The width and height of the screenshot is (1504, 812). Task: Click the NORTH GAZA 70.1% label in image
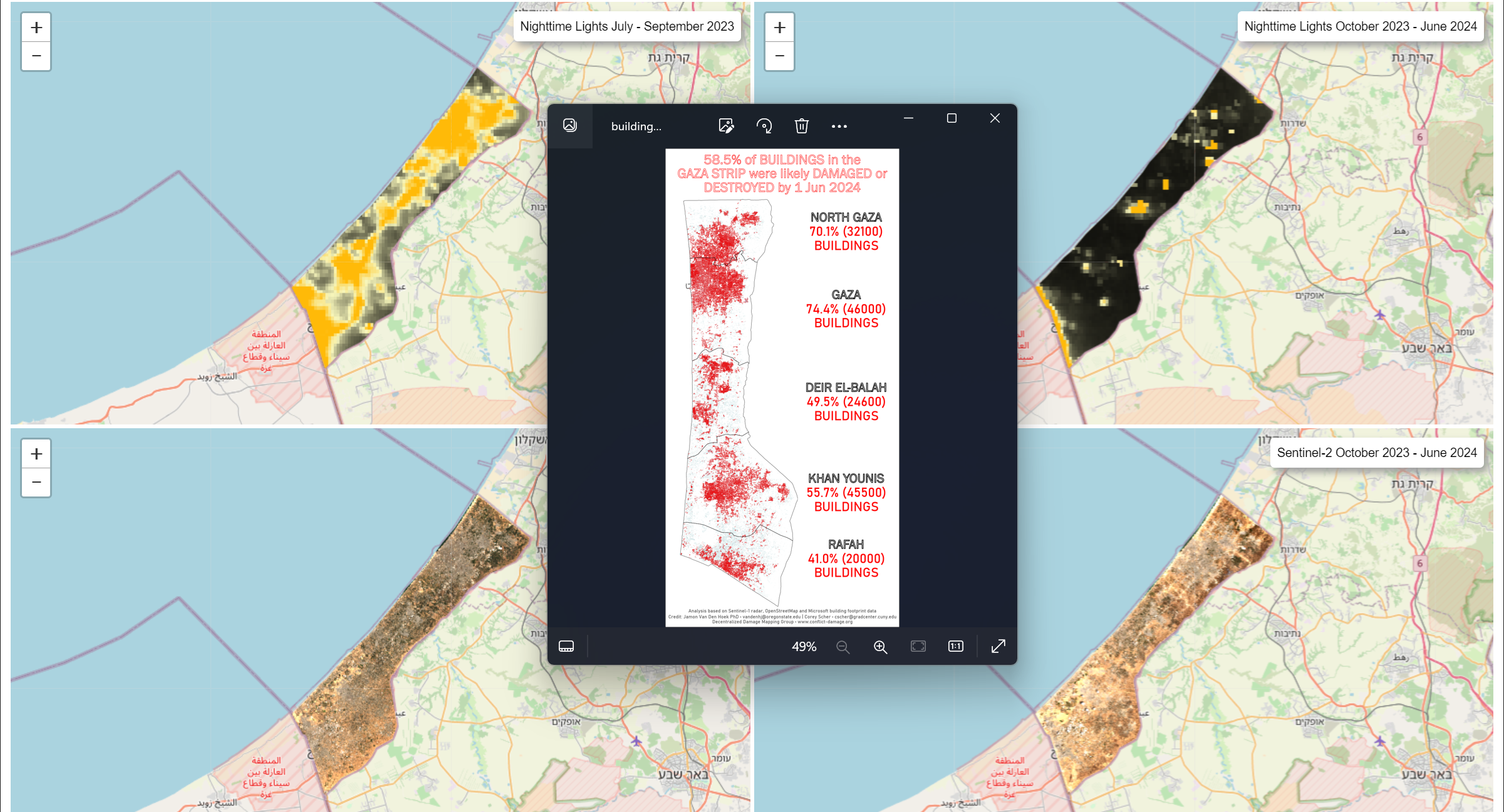tap(846, 232)
